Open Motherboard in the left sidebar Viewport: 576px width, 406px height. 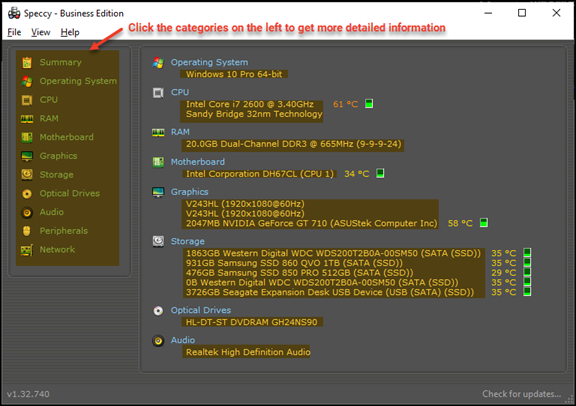(66, 137)
